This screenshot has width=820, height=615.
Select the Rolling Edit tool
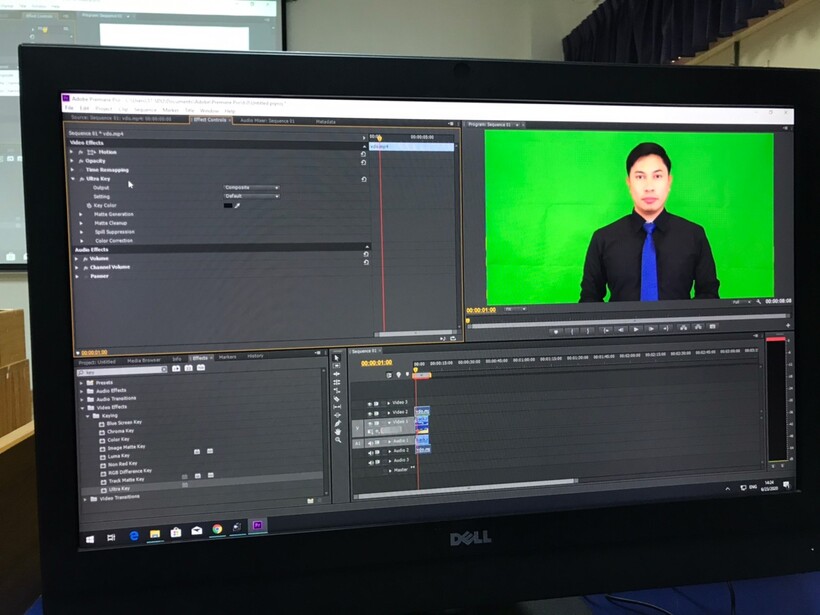(x=337, y=382)
